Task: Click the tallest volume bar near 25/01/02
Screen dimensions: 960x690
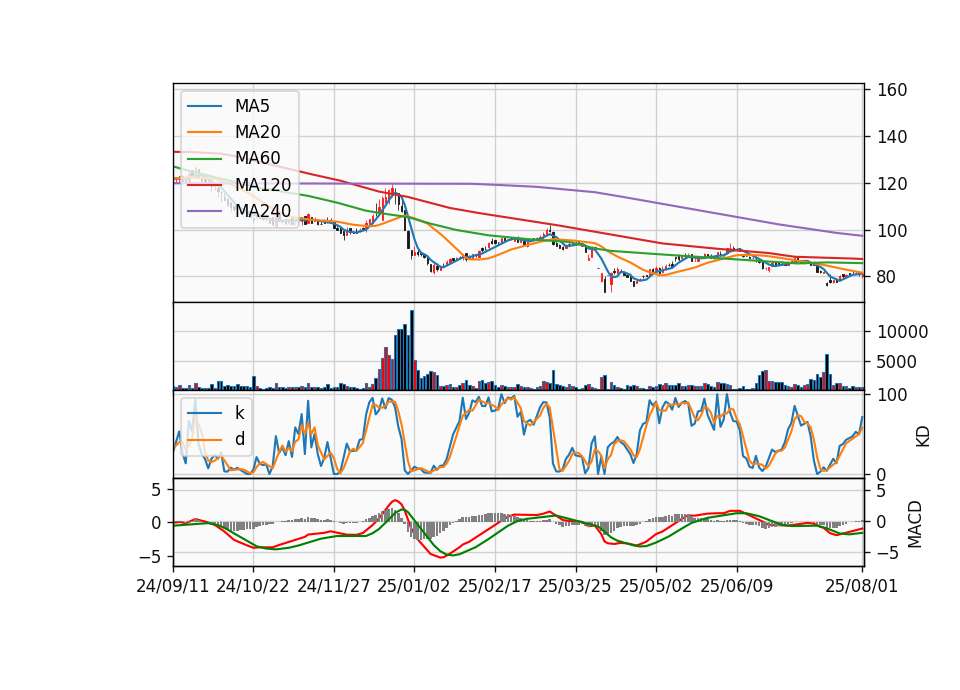Action: pyautogui.click(x=412, y=350)
